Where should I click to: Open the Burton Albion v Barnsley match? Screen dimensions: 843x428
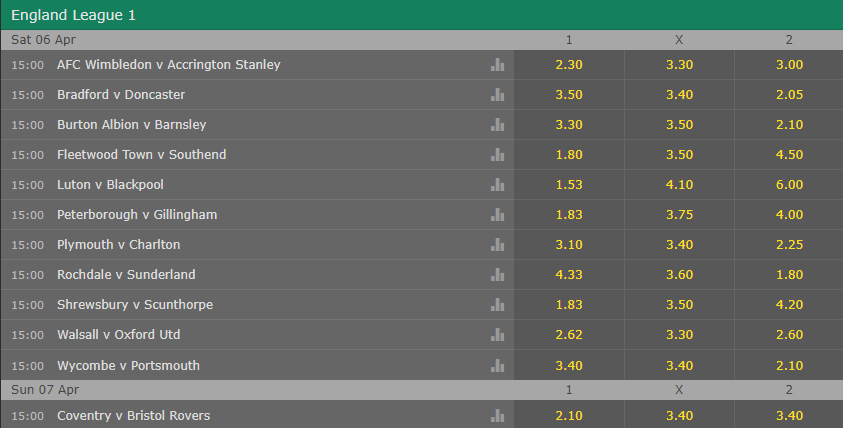point(132,125)
